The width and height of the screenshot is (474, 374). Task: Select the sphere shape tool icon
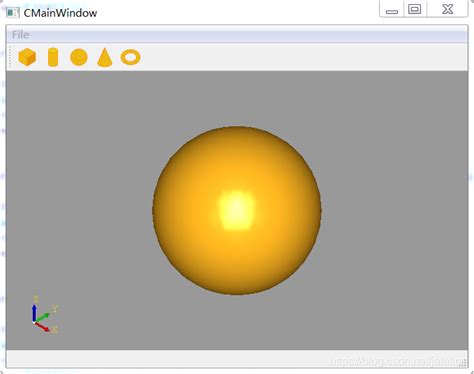[79, 57]
